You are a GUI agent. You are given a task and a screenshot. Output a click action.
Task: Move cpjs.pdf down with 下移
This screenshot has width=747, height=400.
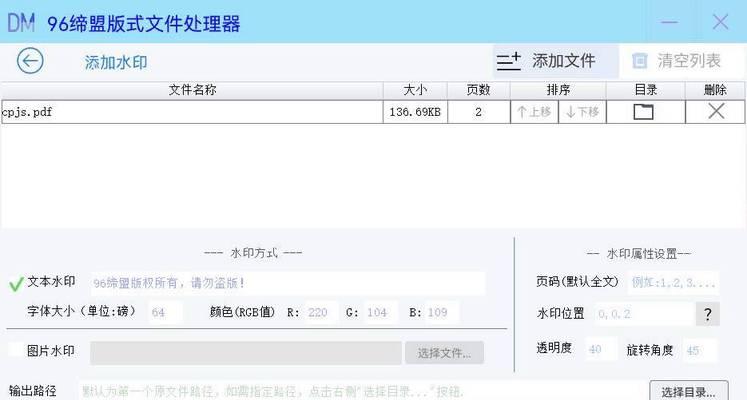(582, 112)
